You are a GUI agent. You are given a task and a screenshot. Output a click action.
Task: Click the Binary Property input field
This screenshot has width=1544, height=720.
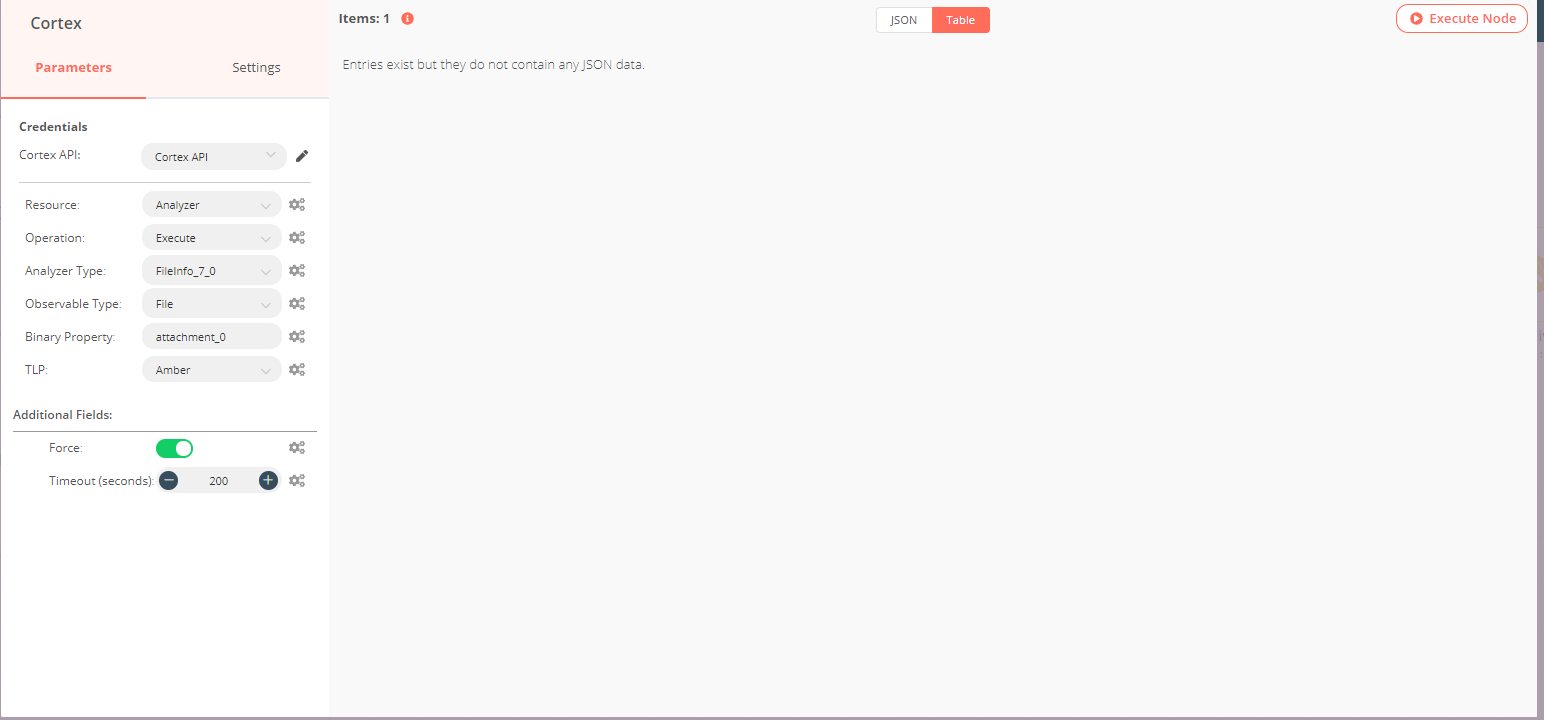click(212, 337)
